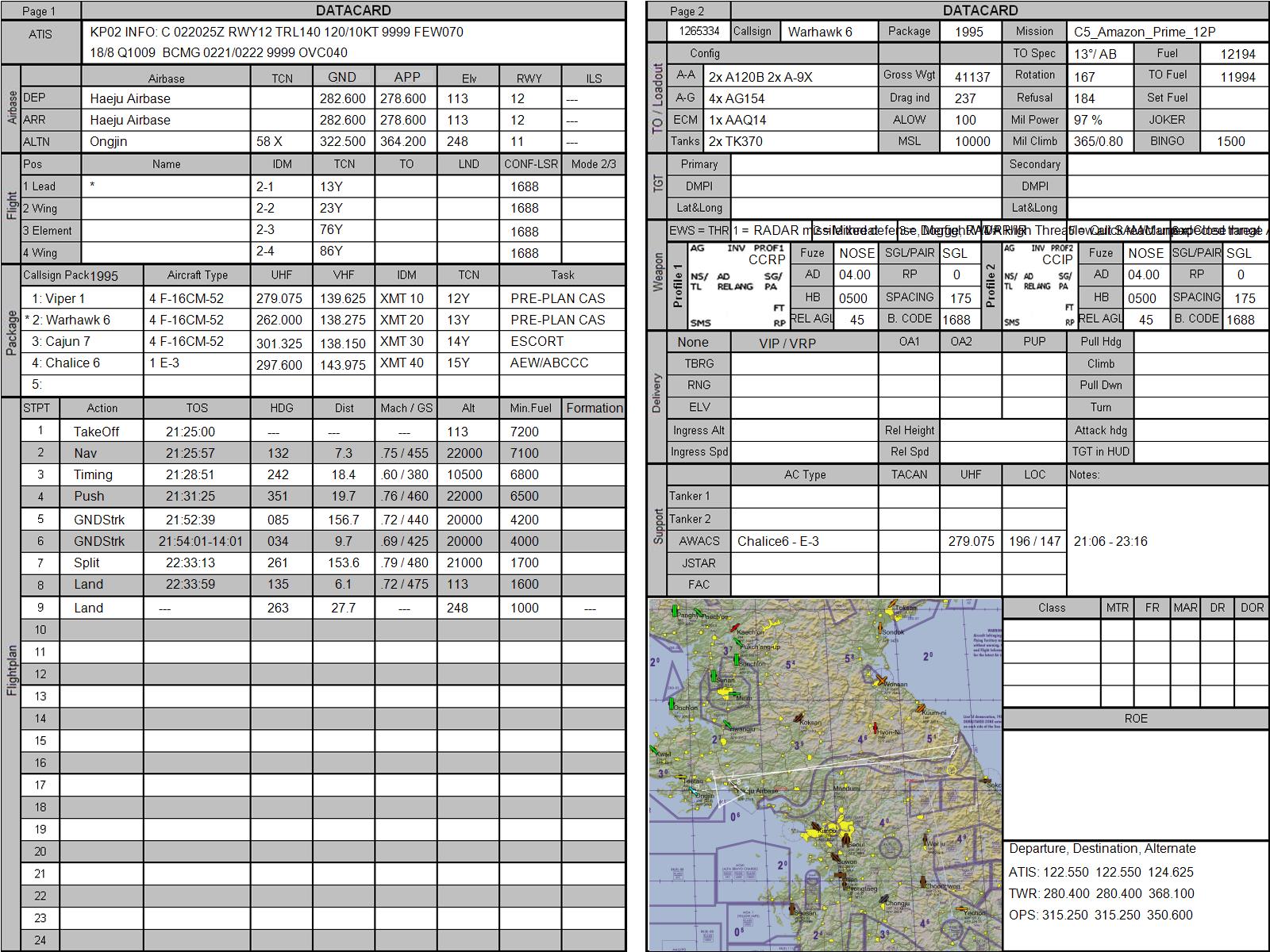Screen dimensions: 1270x952
Task: Click the empty JOKER fuel field
Action: pyautogui.click(x=1233, y=120)
